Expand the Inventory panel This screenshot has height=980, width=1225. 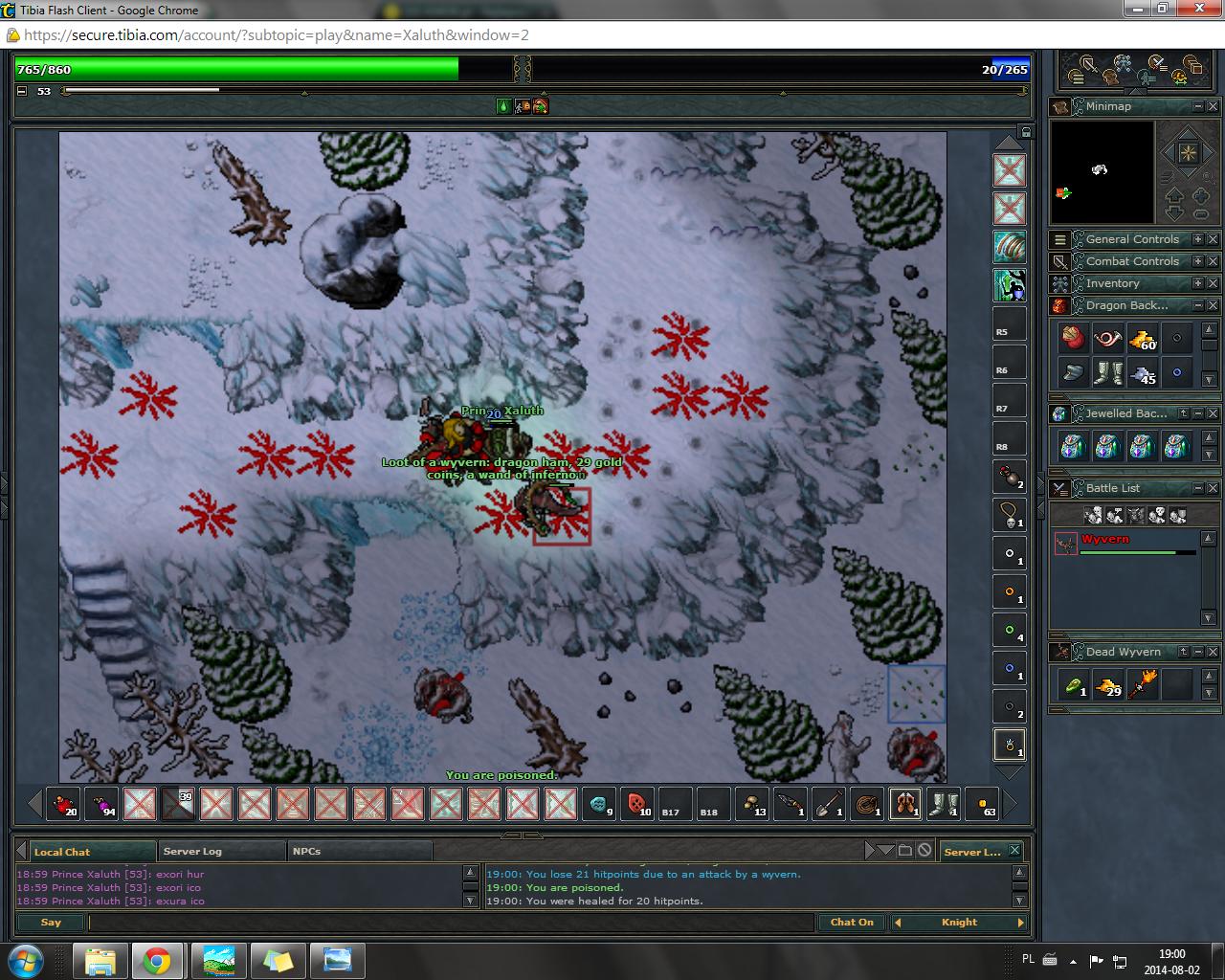tap(1196, 283)
